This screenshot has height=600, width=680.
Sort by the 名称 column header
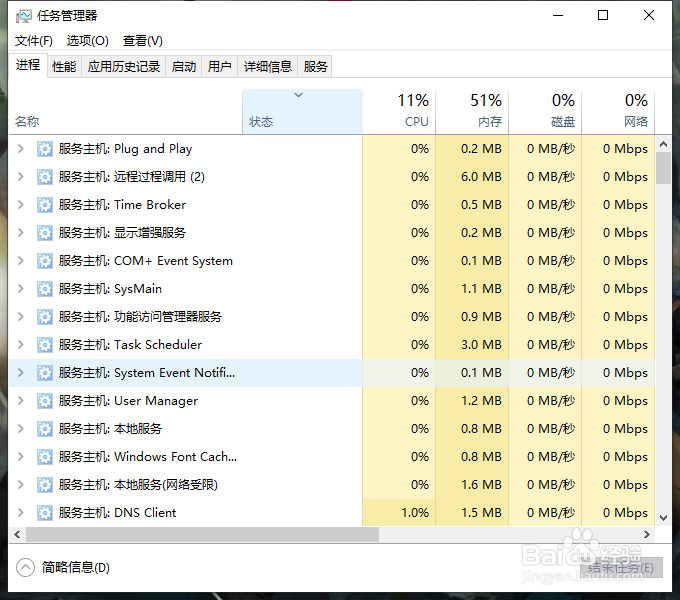pos(125,112)
